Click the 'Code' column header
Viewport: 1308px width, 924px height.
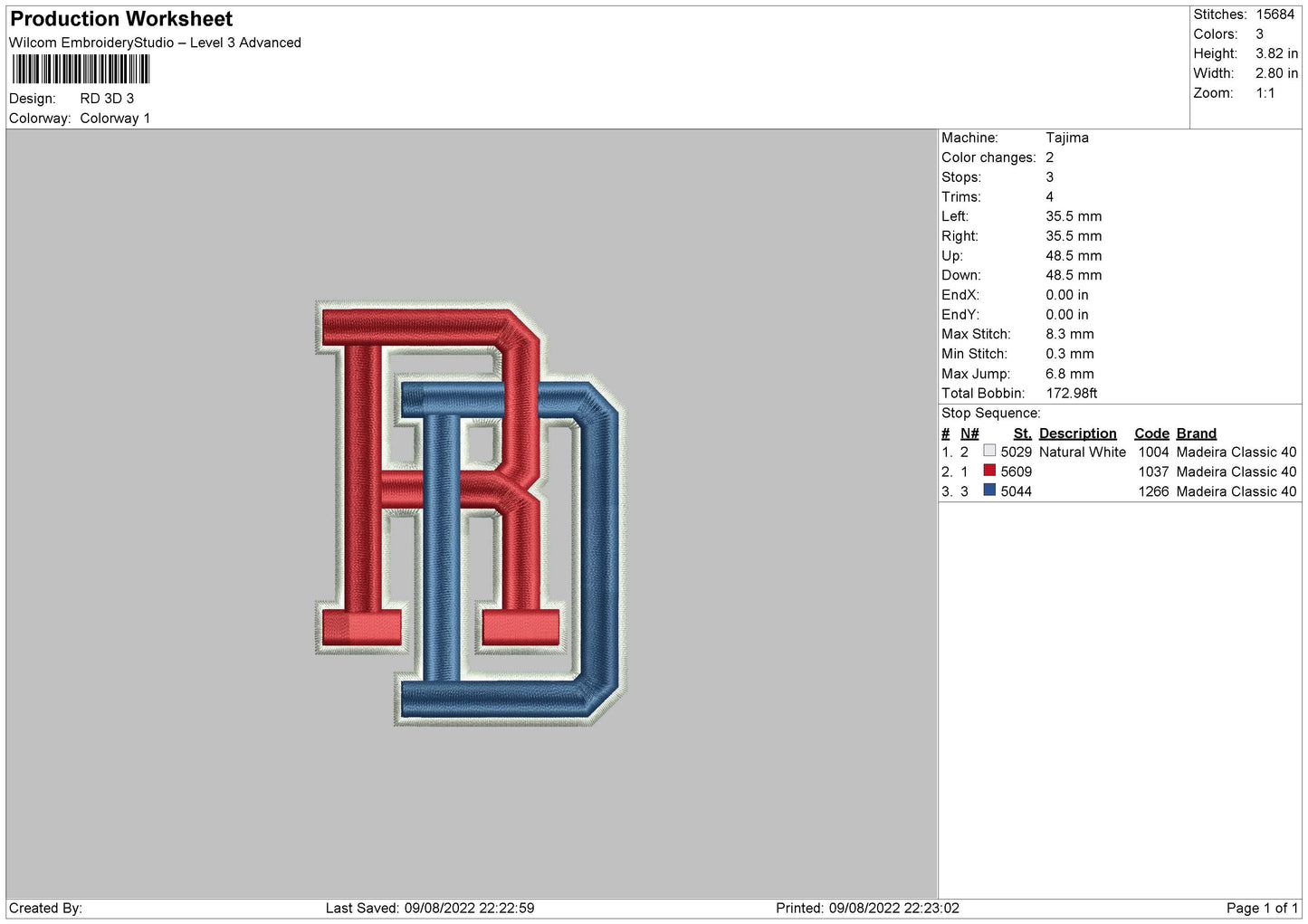coord(1151,433)
